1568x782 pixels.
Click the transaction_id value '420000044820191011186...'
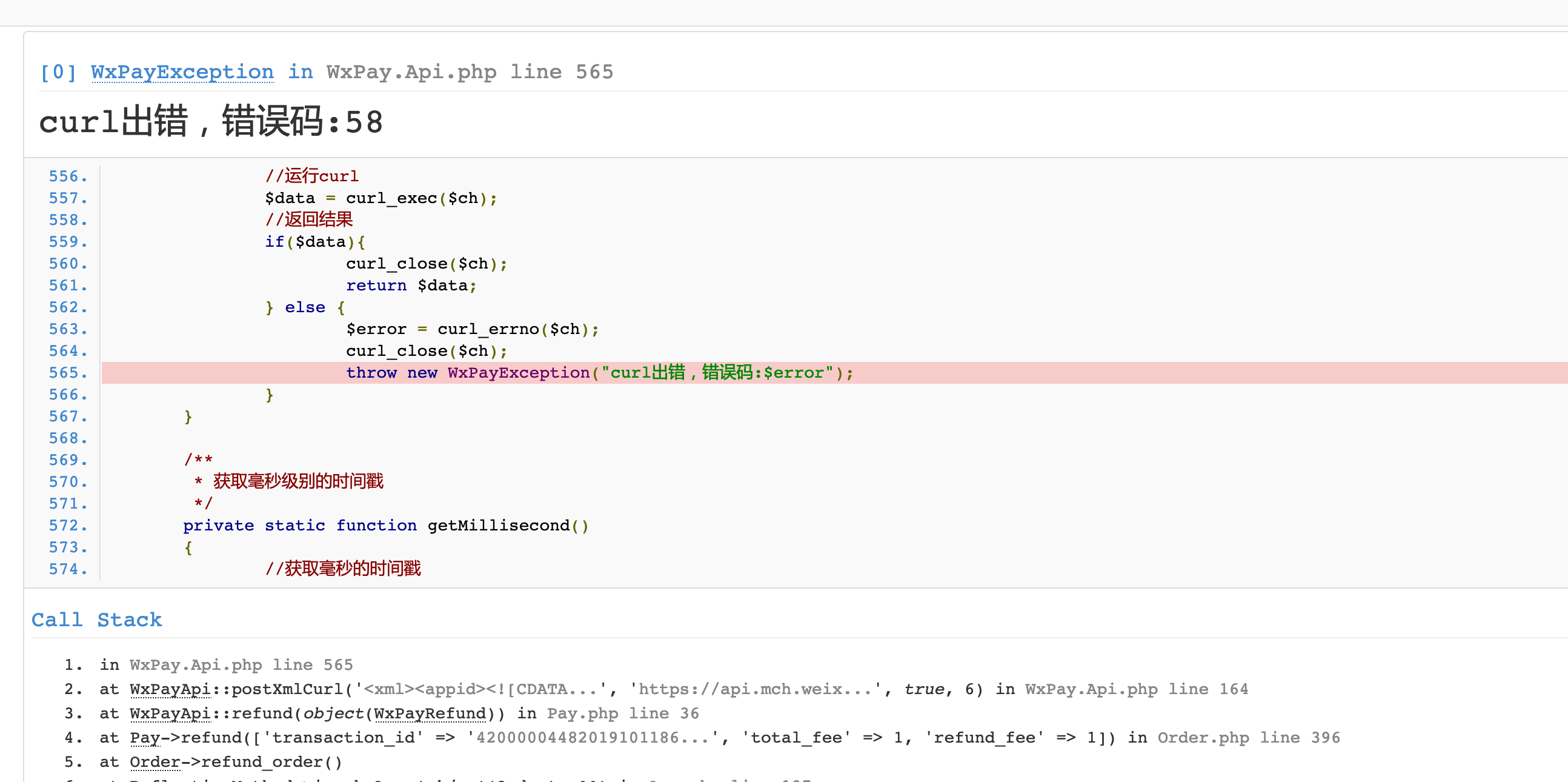(593, 738)
